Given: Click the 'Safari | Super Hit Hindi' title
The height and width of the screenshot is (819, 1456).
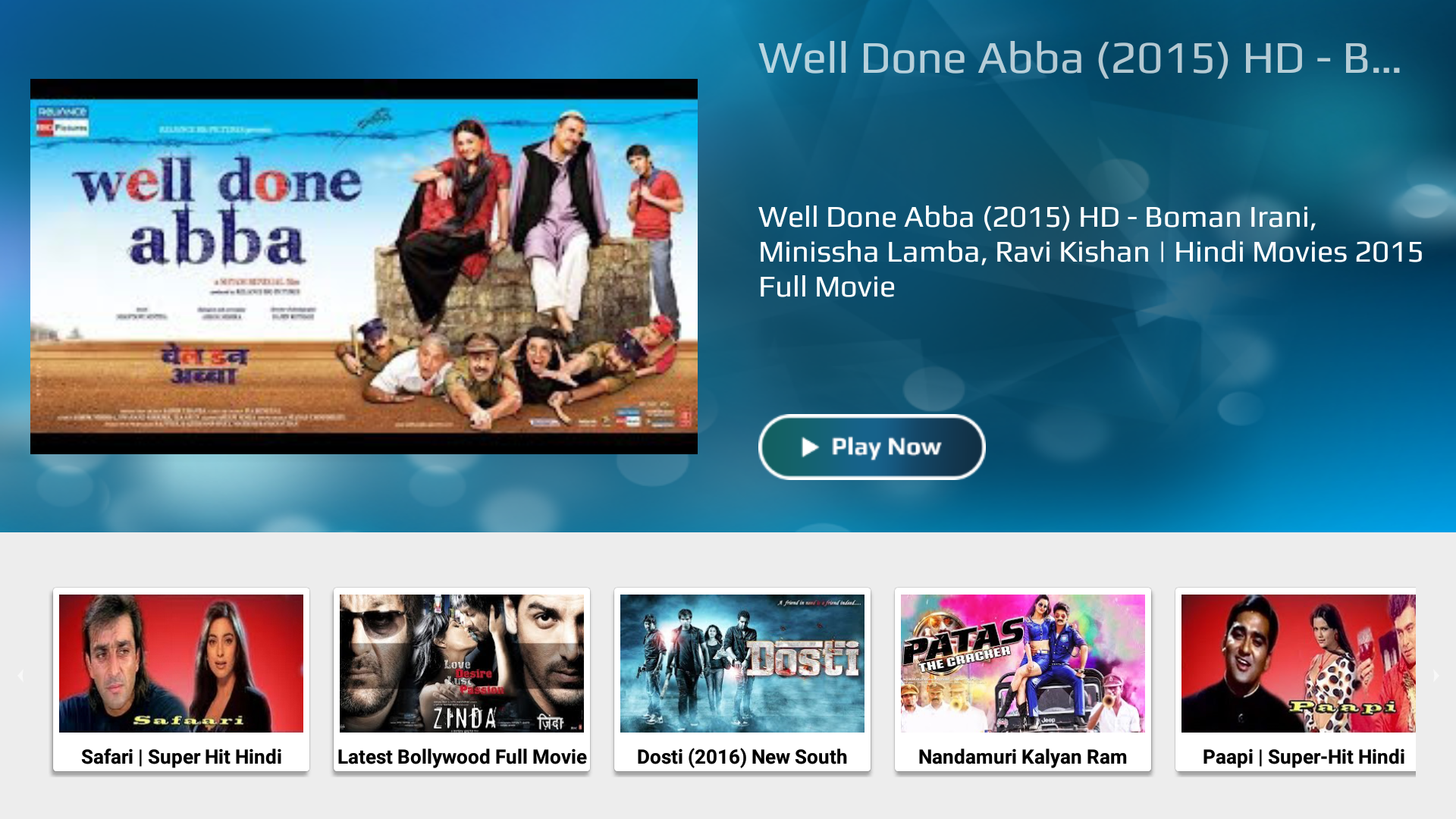Looking at the screenshot, I should pyautogui.click(x=181, y=757).
